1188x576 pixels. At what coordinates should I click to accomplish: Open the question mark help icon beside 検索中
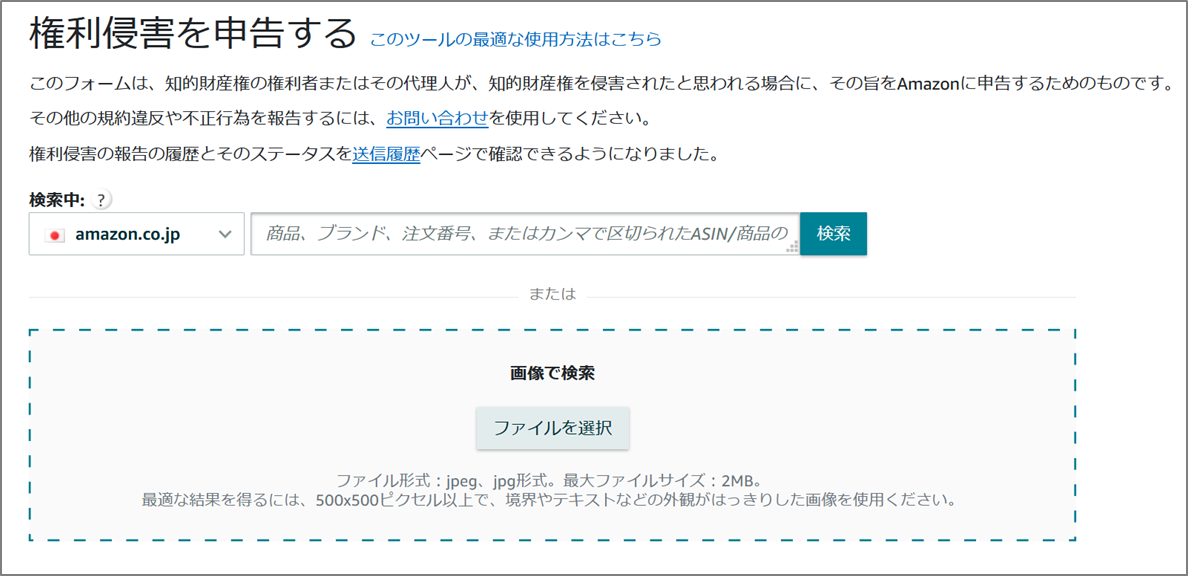(x=102, y=200)
